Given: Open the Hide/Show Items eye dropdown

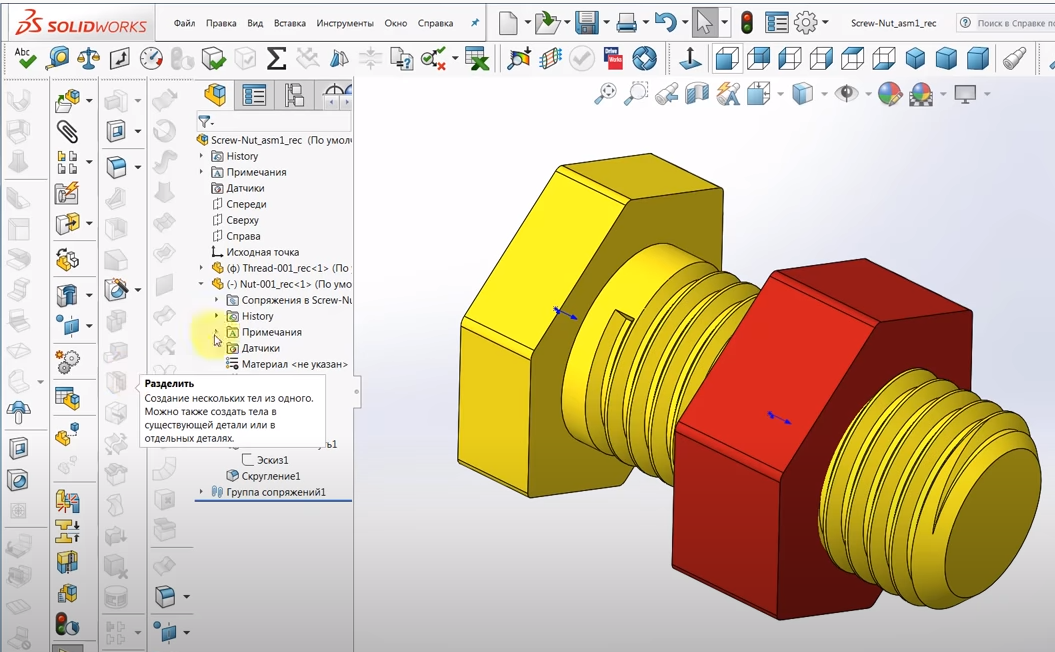Looking at the screenshot, I should [869, 94].
